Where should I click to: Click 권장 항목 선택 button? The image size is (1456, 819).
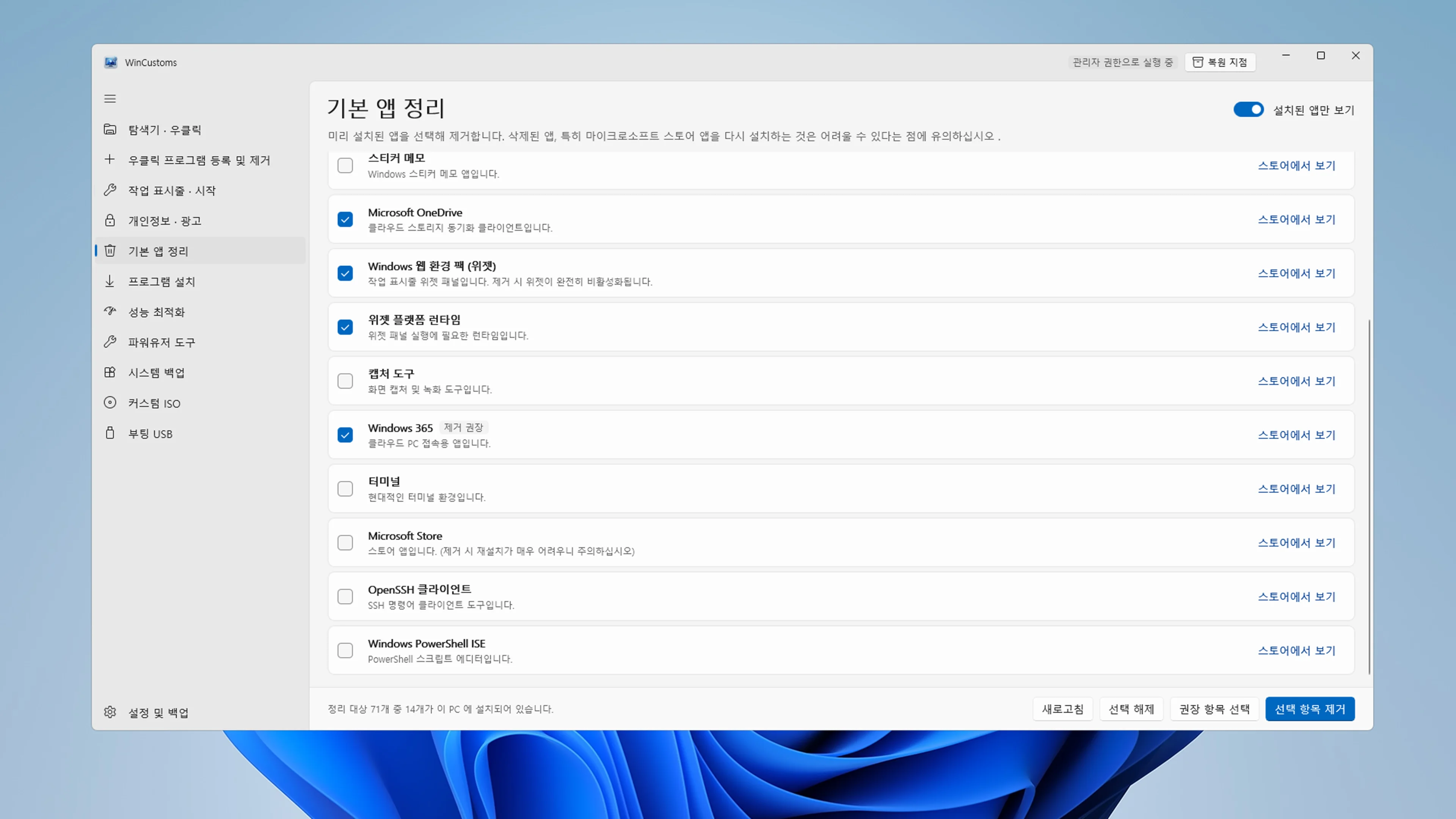point(1214,709)
